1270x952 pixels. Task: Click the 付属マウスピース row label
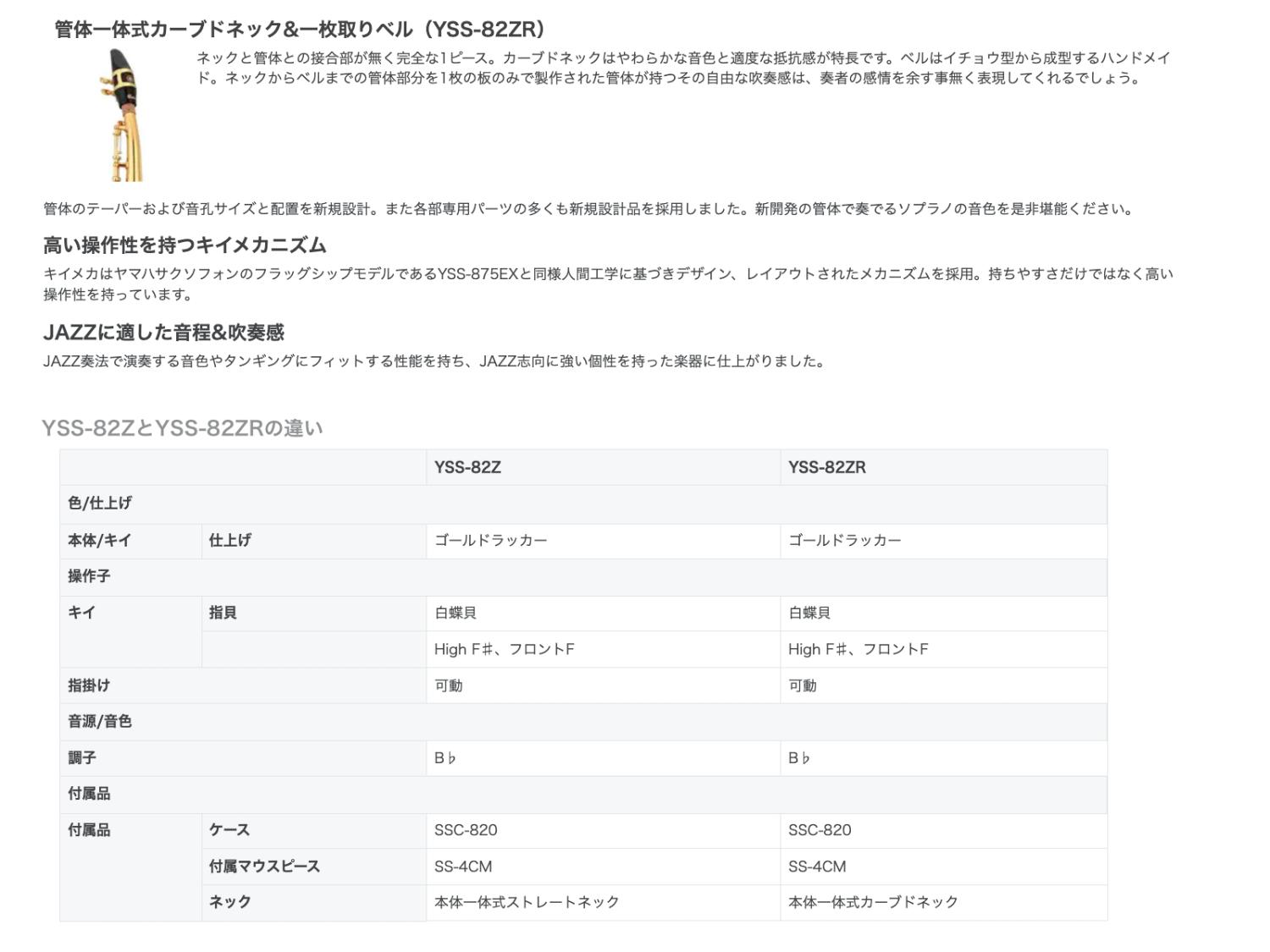tap(264, 867)
